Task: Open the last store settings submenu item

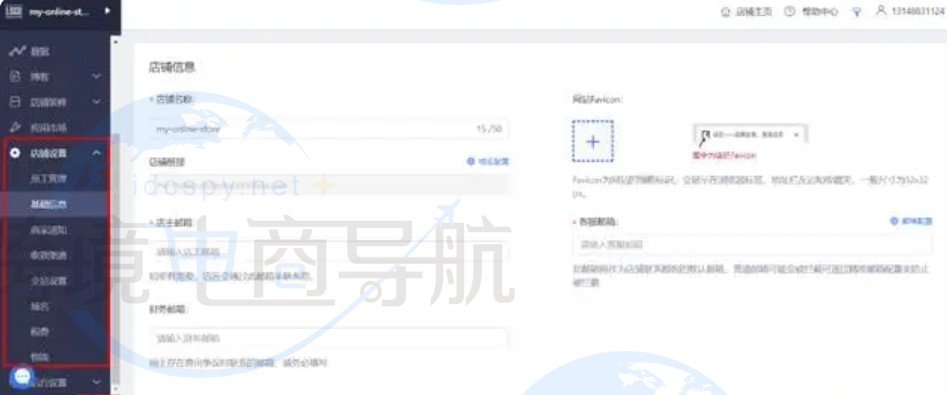Action: [x=39, y=357]
